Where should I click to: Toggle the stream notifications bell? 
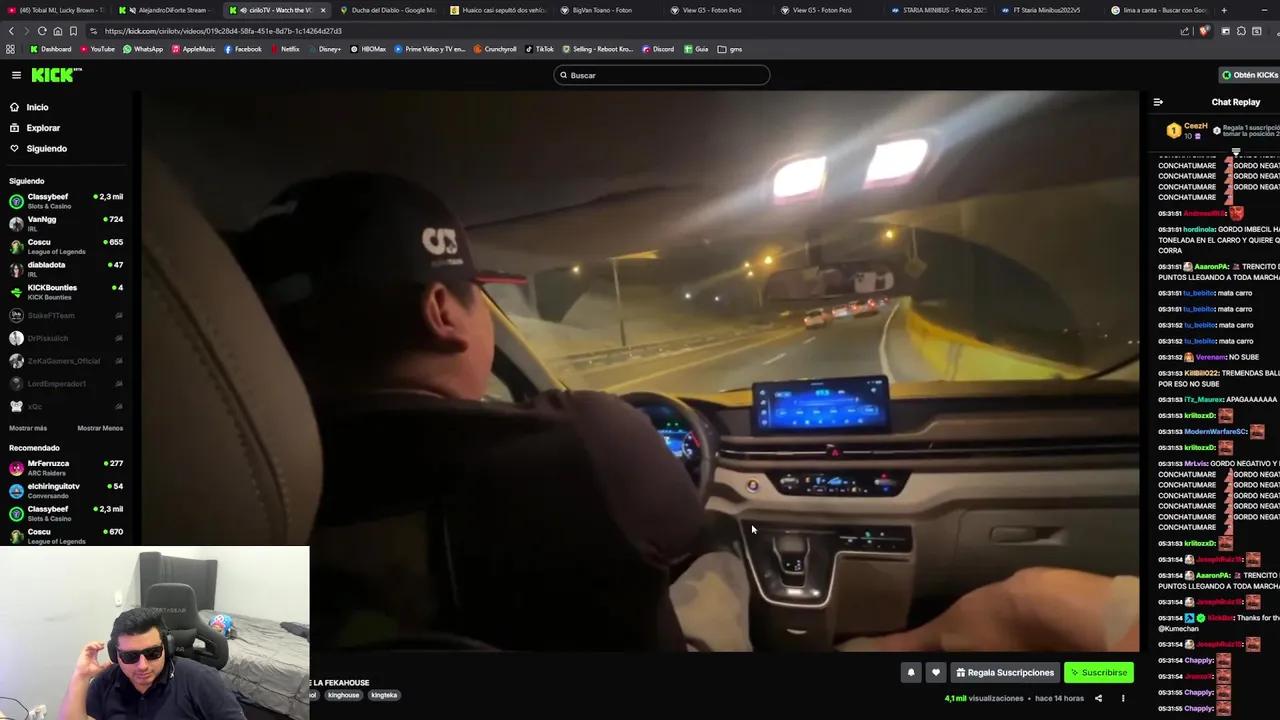coord(911,672)
